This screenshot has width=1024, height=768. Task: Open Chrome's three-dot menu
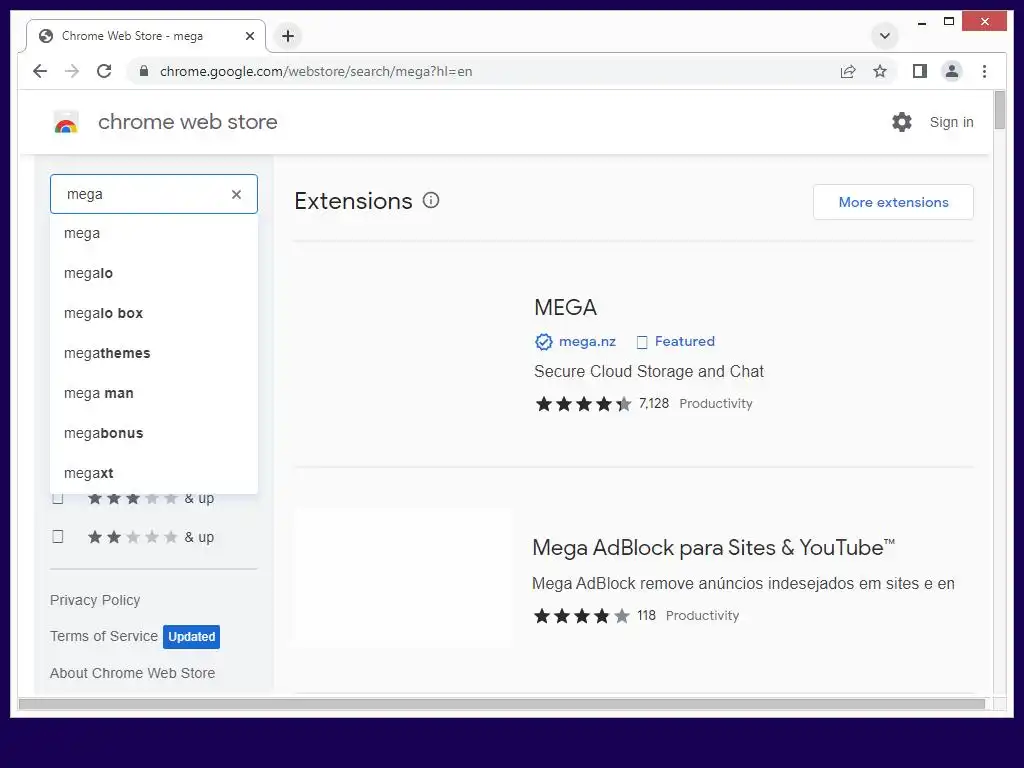(x=984, y=71)
